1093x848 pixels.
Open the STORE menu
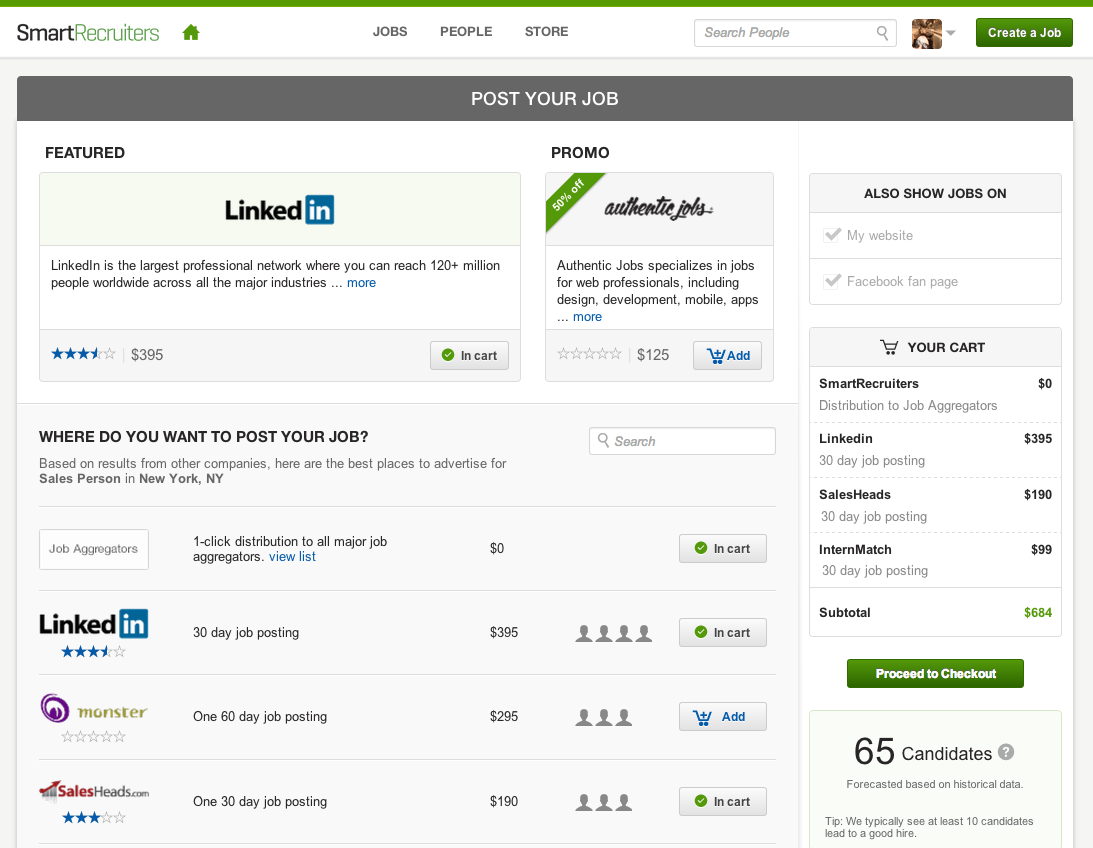pos(546,32)
